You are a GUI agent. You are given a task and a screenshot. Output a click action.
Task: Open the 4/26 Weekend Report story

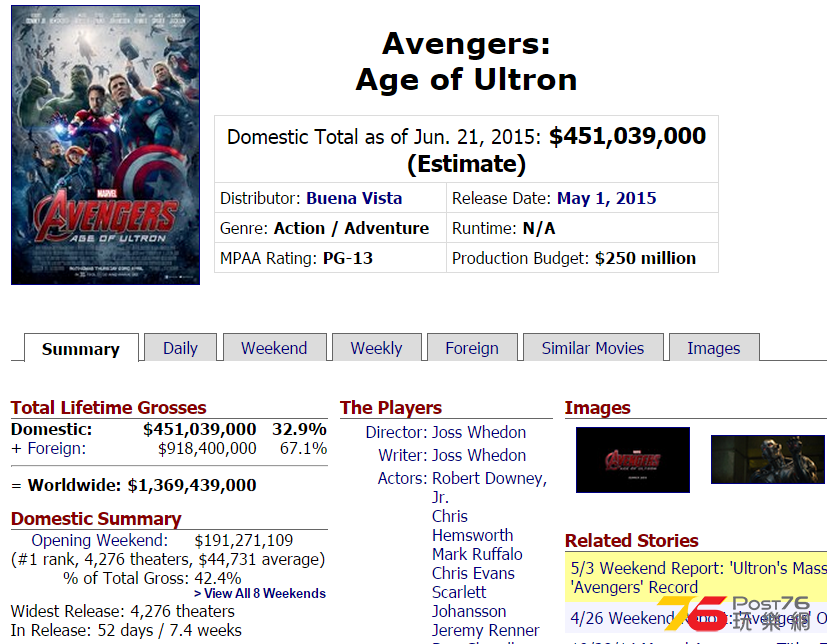[x=698, y=618]
